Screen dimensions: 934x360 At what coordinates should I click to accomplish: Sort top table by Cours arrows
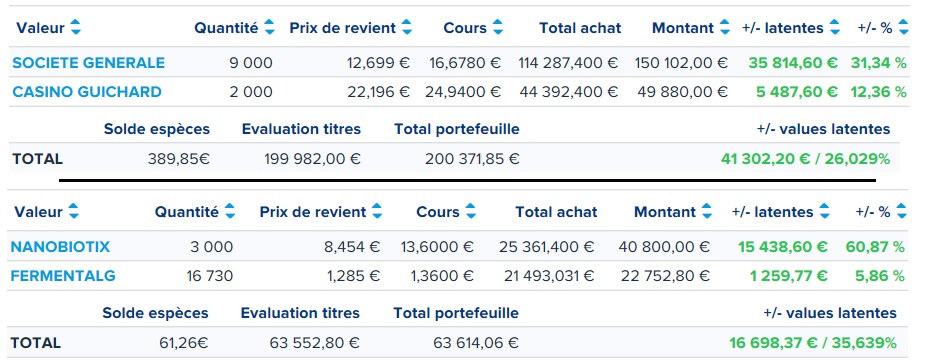pos(498,27)
